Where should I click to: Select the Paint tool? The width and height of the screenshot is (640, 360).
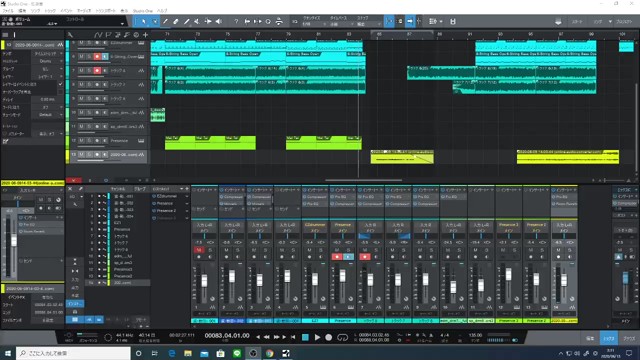[187, 22]
